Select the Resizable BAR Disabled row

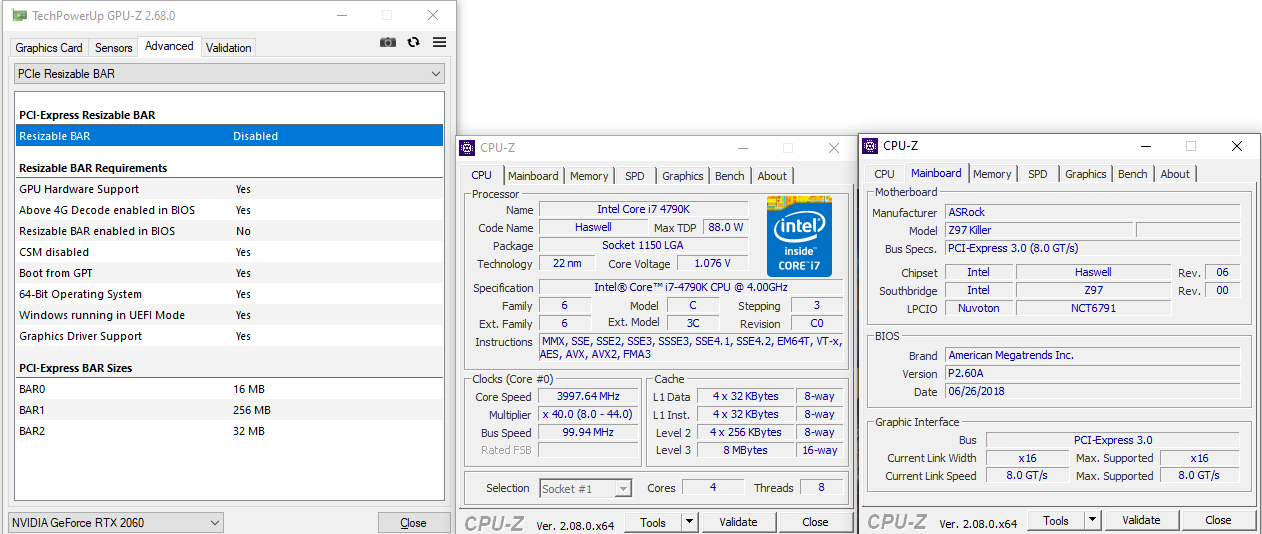pos(230,136)
